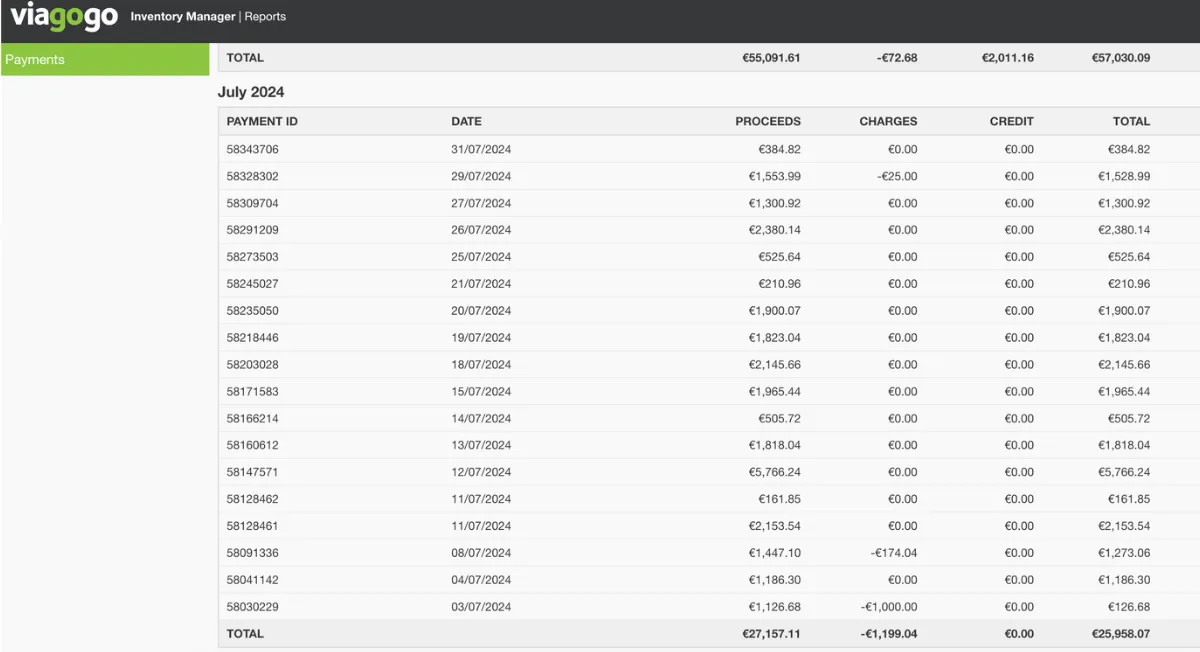Click payment ID 58235050
The width and height of the screenshot is (1200, 652).
[252, 311]
